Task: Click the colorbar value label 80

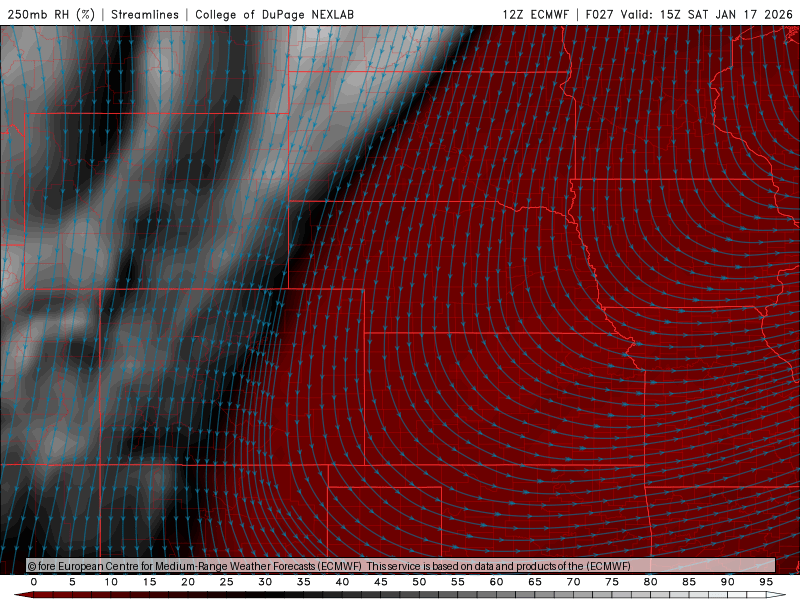Action: (x=651, y=582)
